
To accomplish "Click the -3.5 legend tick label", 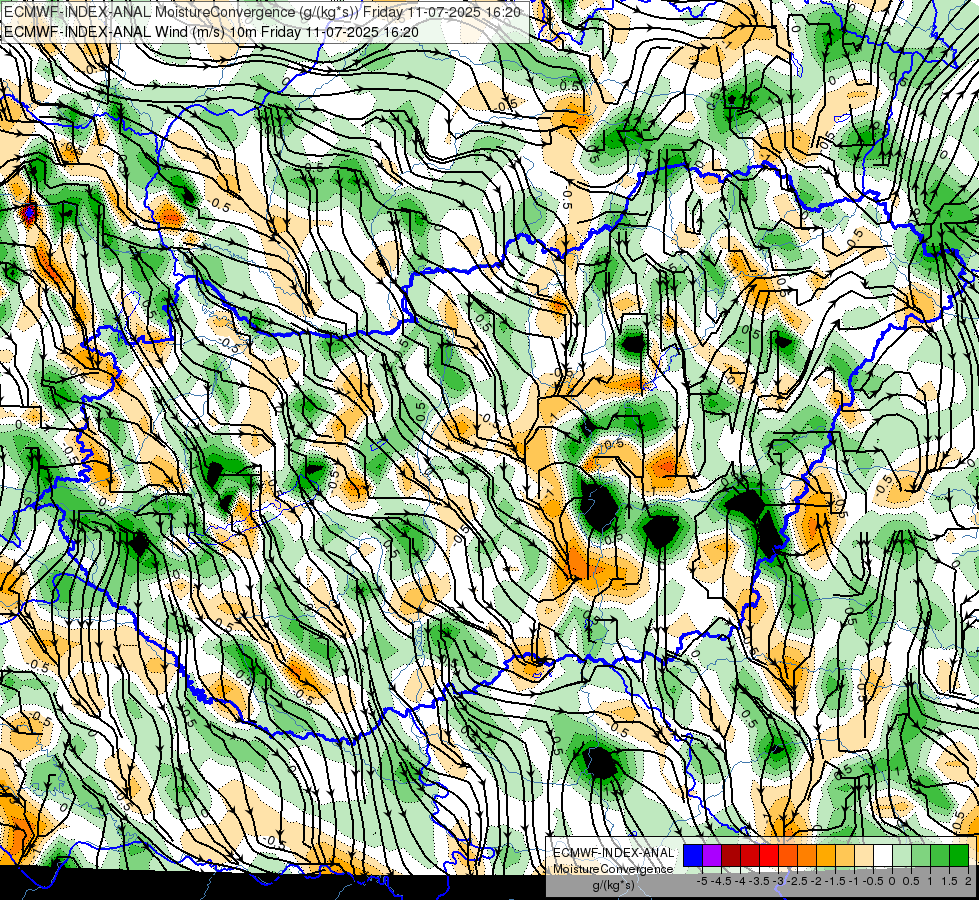I will [760, 881].
